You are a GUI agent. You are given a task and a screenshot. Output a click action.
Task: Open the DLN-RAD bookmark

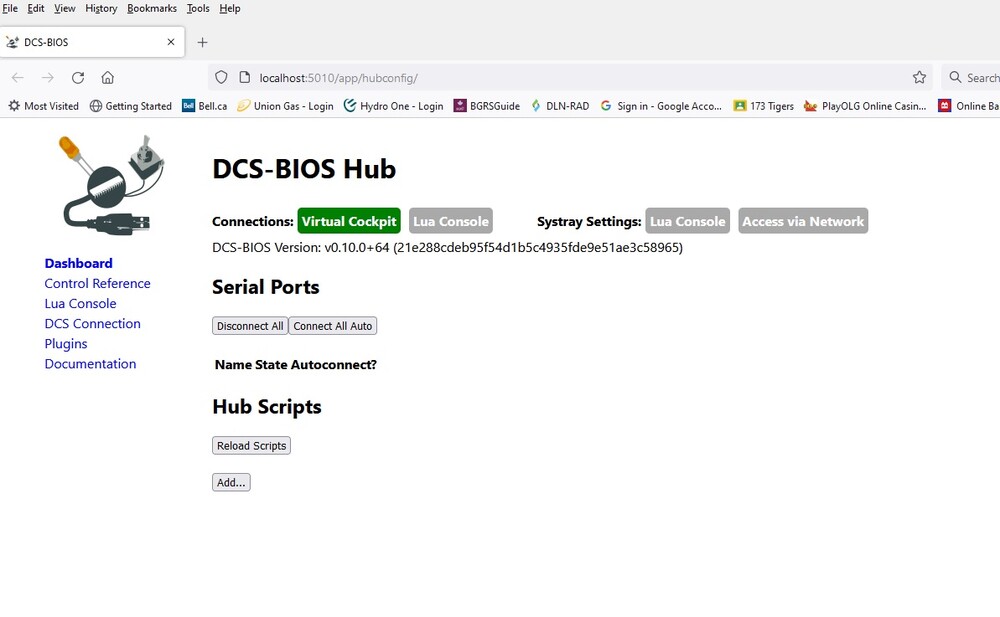560,105
